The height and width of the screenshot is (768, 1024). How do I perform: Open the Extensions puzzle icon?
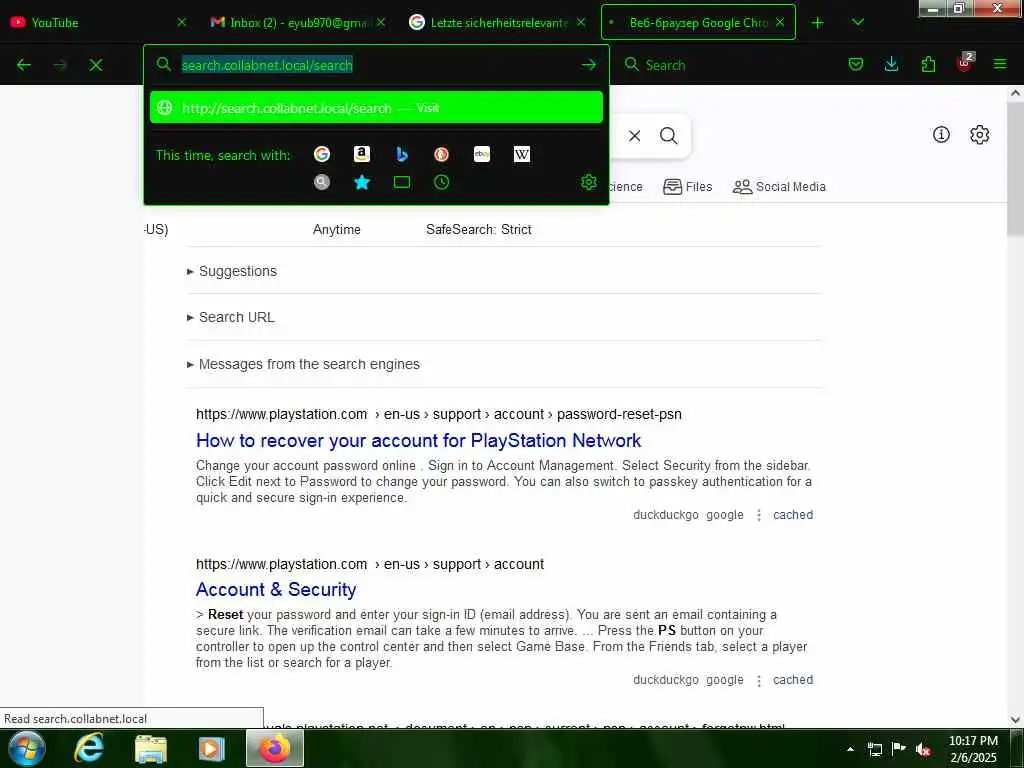(928, 64)
